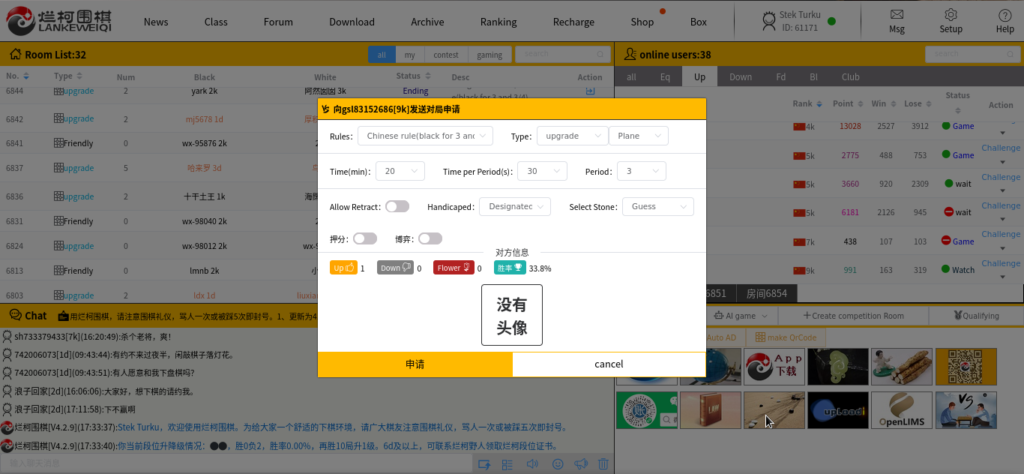Image resolution: width=1024 pixels, height=474 pixels.
Task: Click the teal win-rate trophy badge
Action: [x=510, y=268]
